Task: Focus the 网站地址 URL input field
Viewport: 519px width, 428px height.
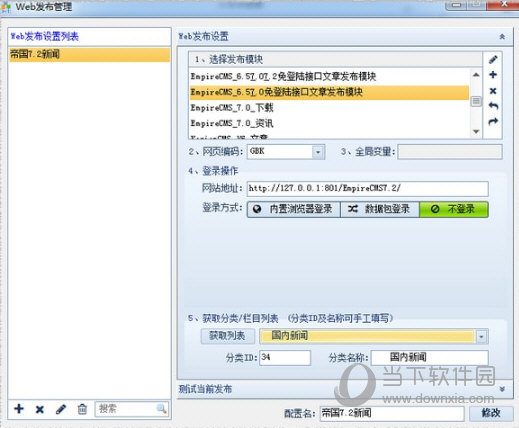Action: tap(368, 189)
